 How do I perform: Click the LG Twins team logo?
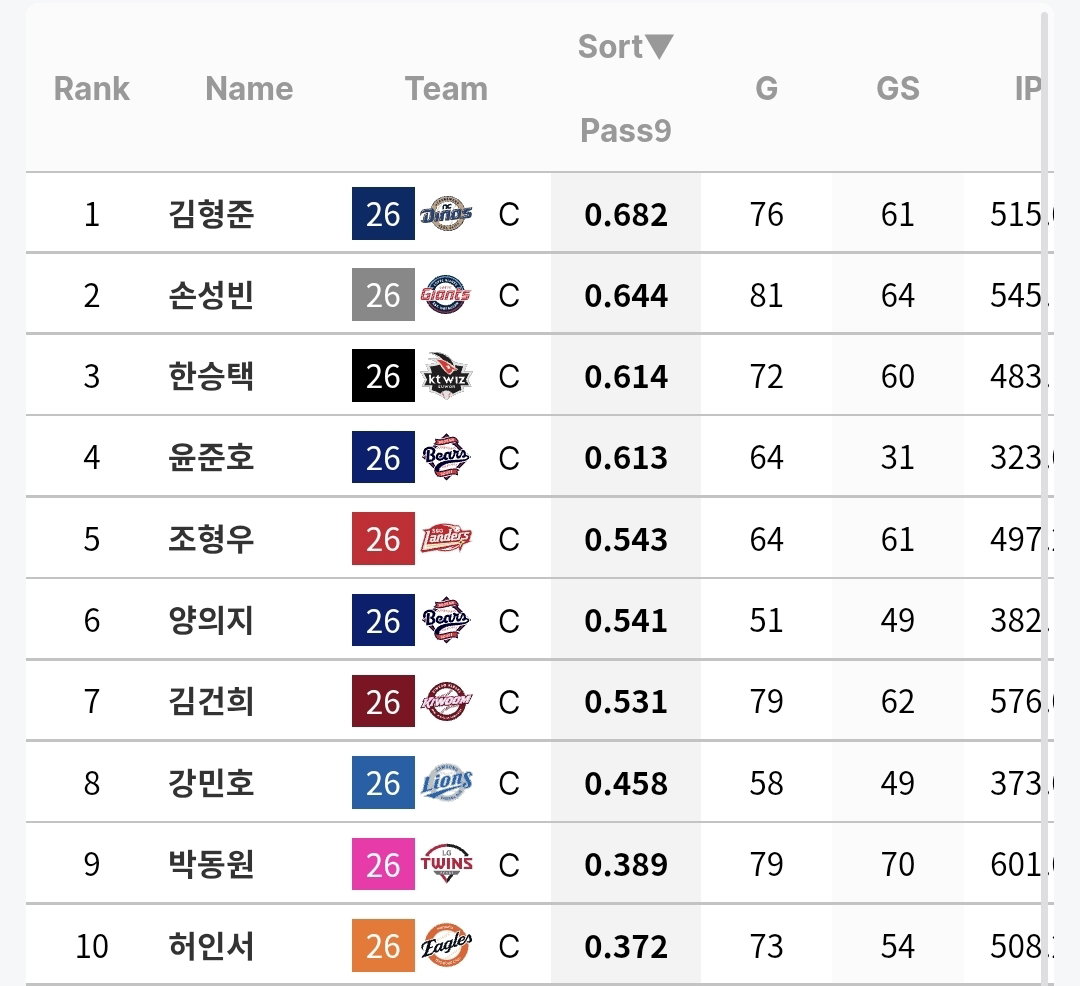[446, 864]
